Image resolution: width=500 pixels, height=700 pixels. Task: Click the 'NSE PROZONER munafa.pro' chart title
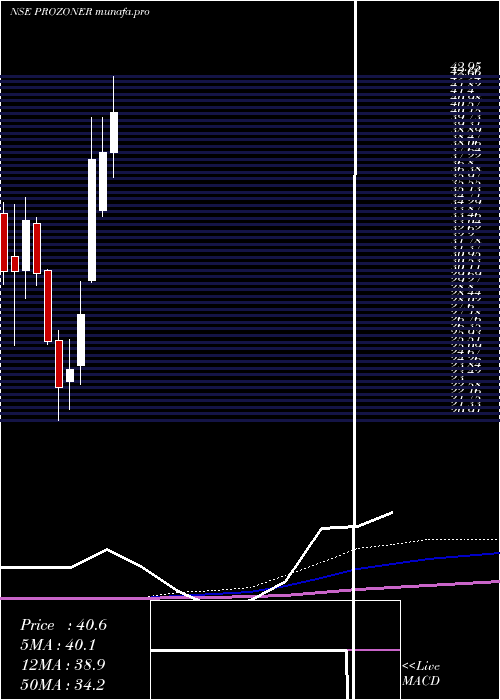80,12
